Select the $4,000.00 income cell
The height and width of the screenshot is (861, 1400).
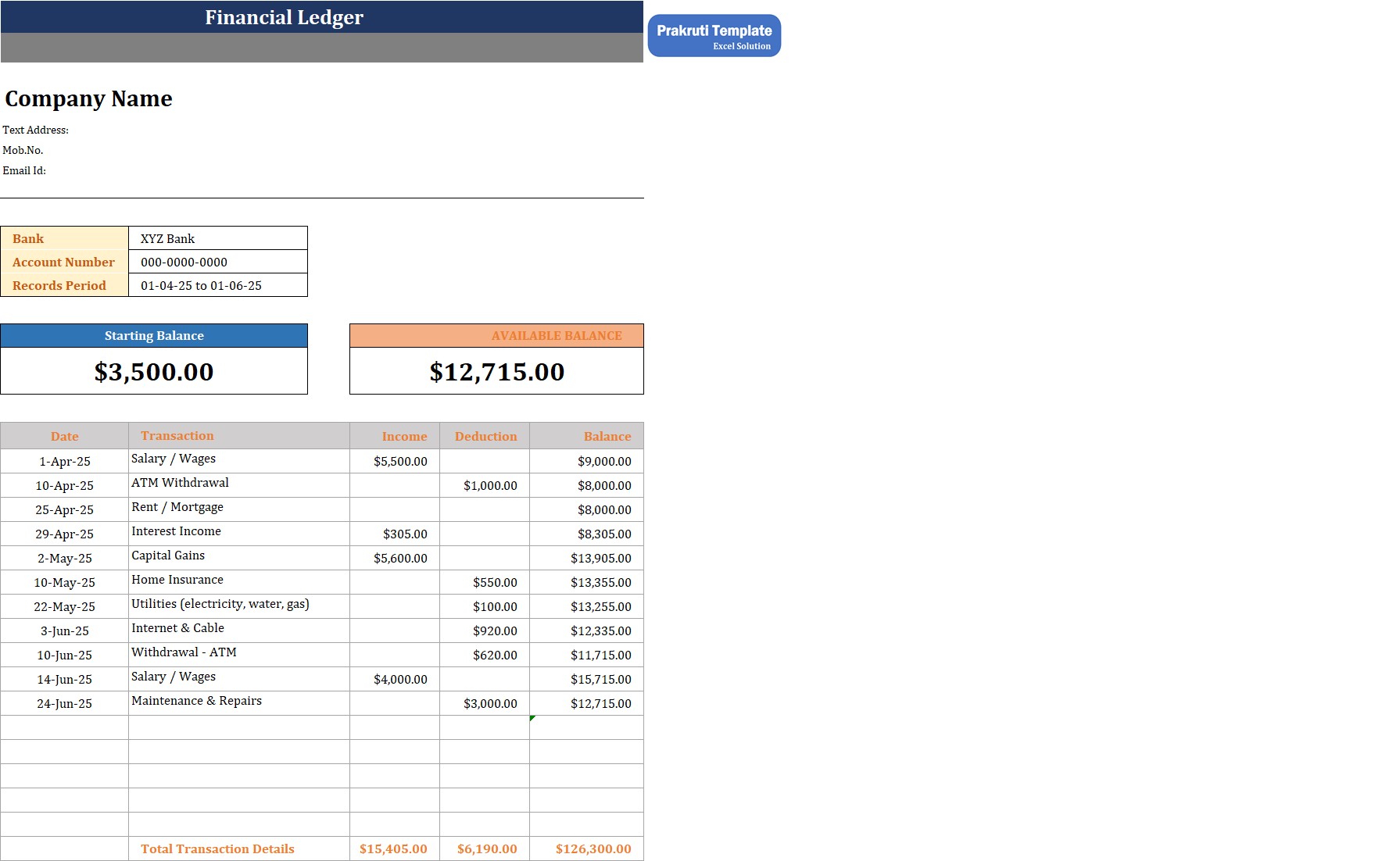(395, 679)
